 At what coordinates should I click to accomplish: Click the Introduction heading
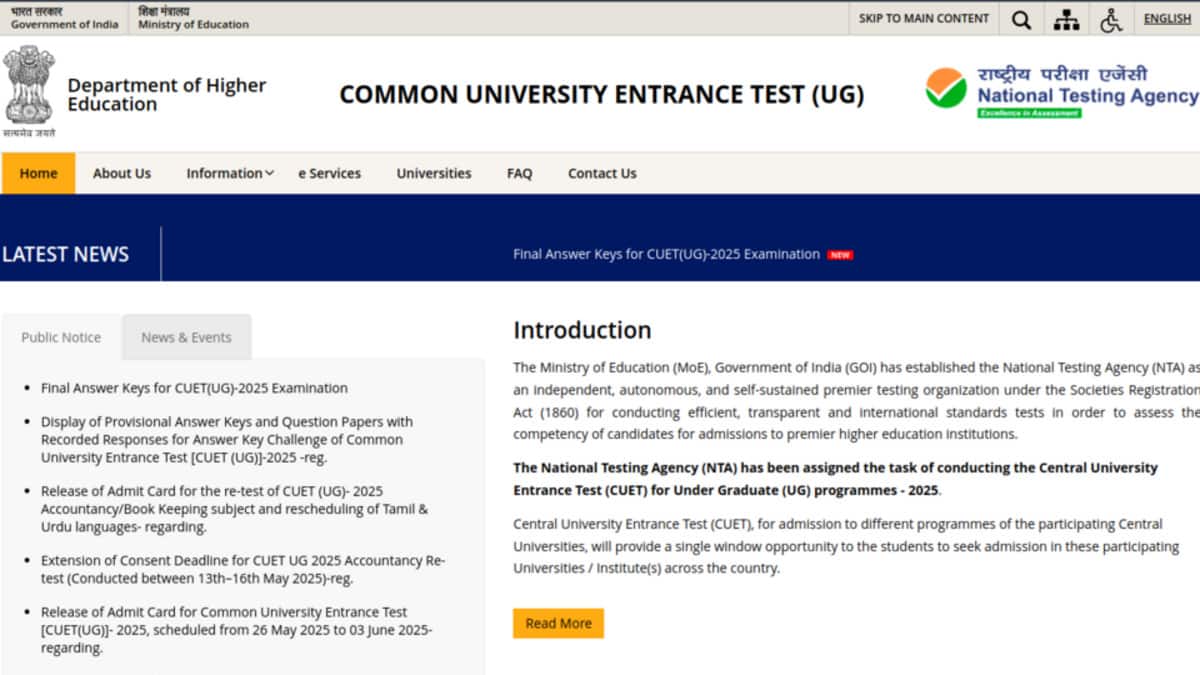coord(582,330)
